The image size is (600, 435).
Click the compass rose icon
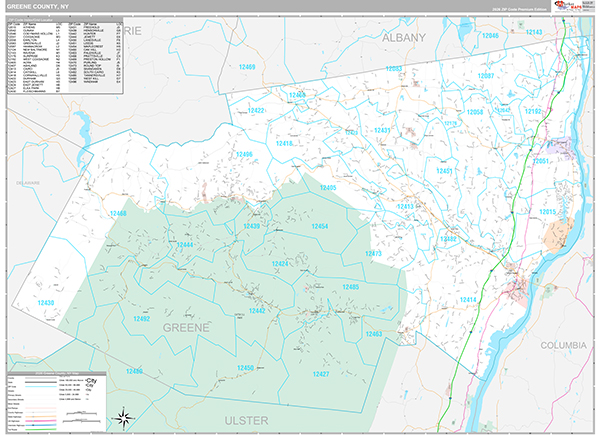click(x=123, y=417)
